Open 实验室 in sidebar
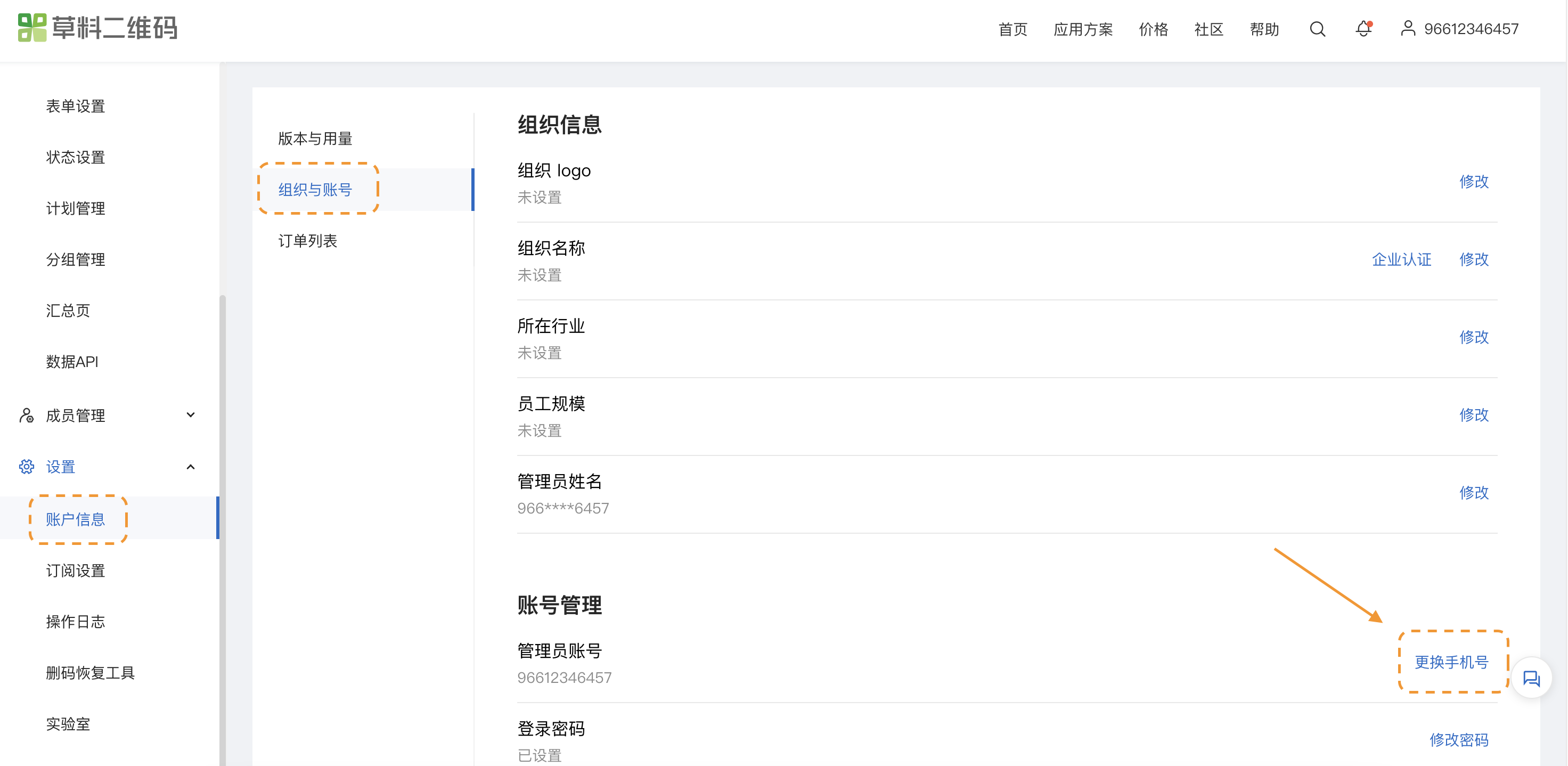Viewport: 1568px width, 766px height. (68, 724)
